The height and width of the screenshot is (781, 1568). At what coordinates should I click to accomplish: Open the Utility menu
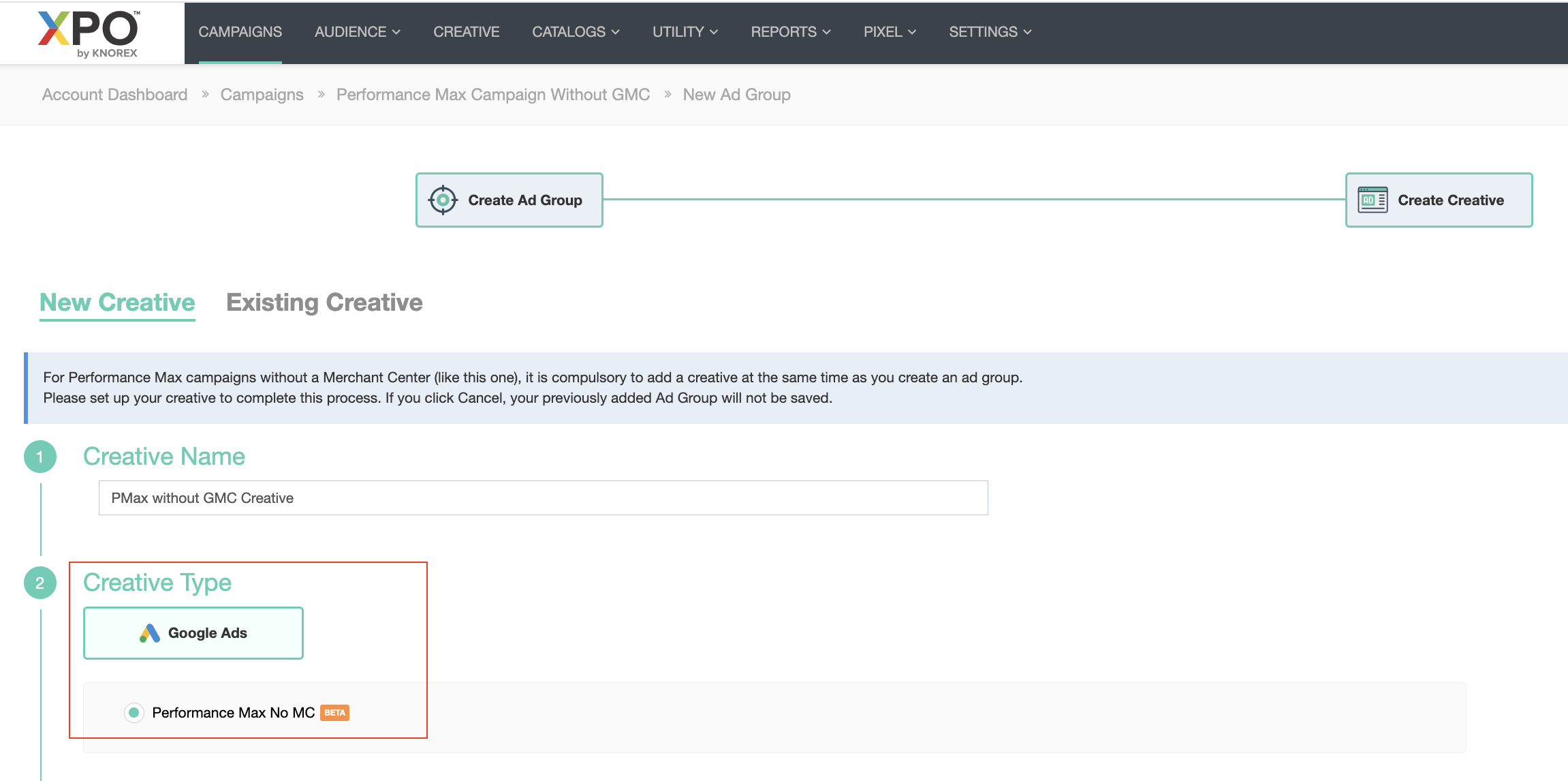tap(685, 32)
